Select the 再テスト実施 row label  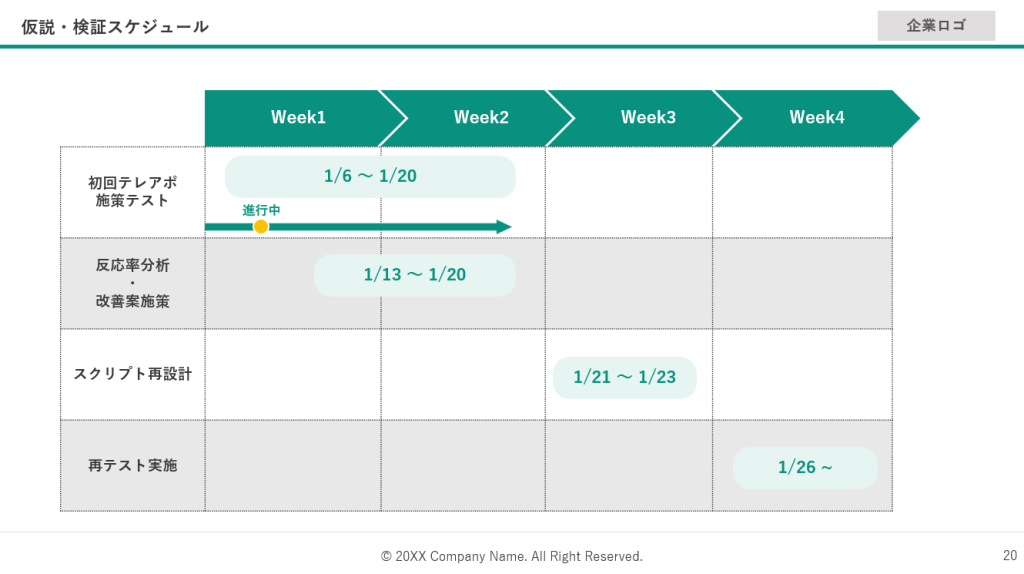[133, 465]
